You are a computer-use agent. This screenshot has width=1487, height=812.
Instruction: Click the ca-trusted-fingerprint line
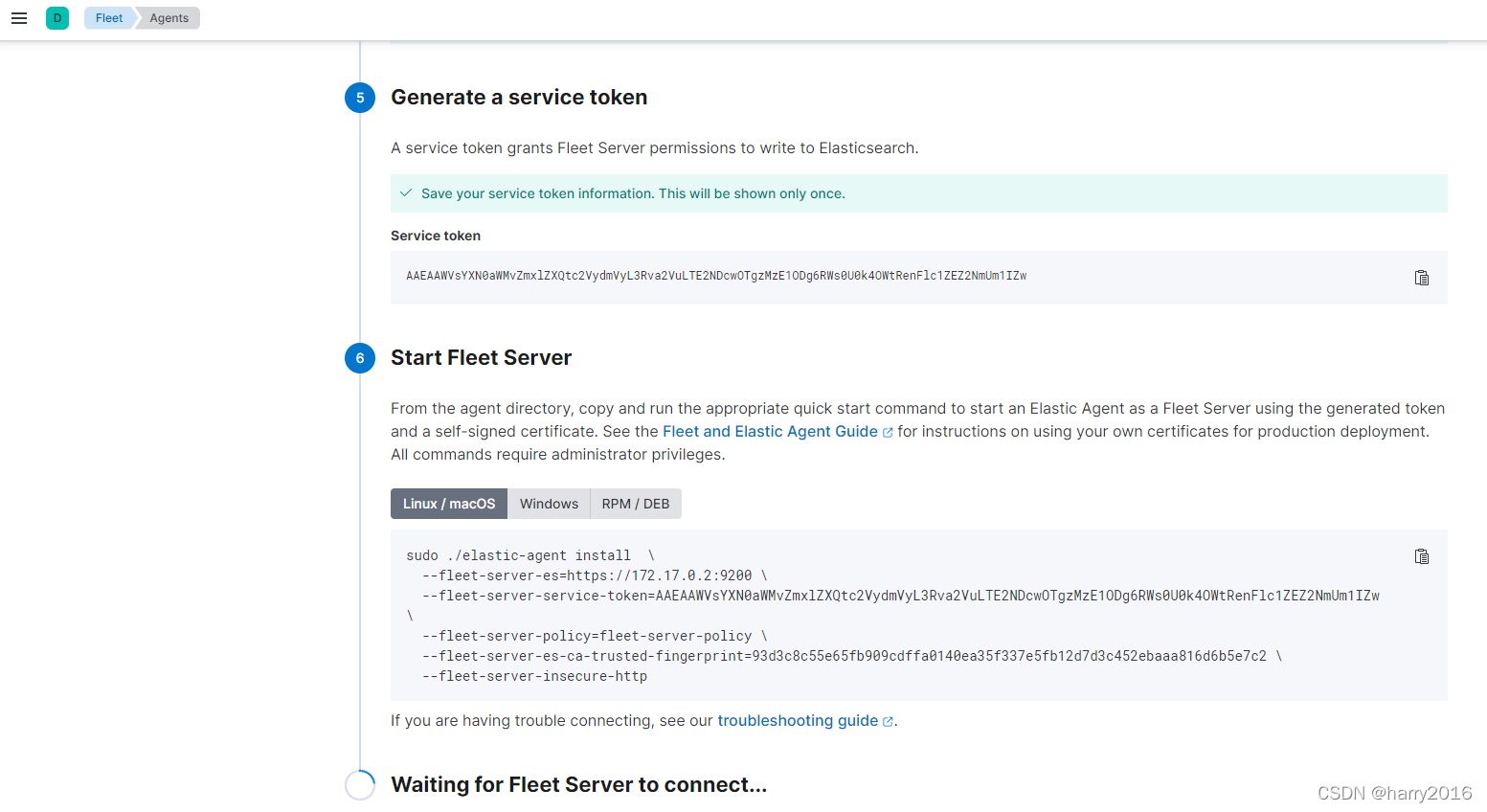click(x=852, y=656)
